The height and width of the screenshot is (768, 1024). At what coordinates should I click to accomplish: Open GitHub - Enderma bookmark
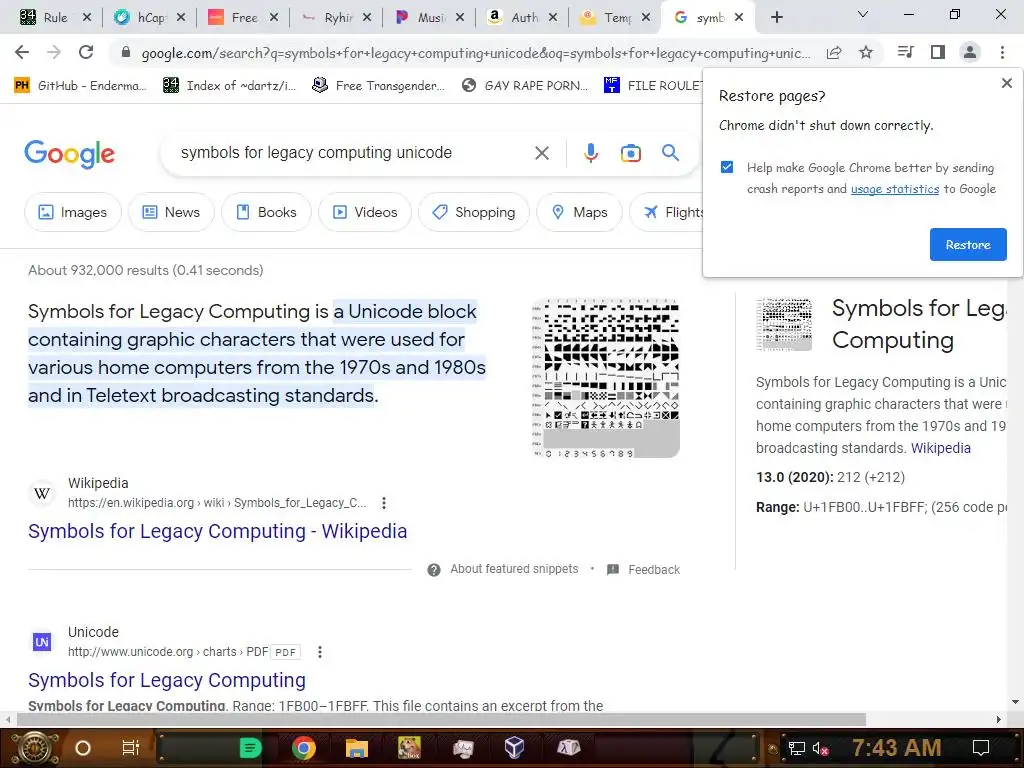pos(81,86)
